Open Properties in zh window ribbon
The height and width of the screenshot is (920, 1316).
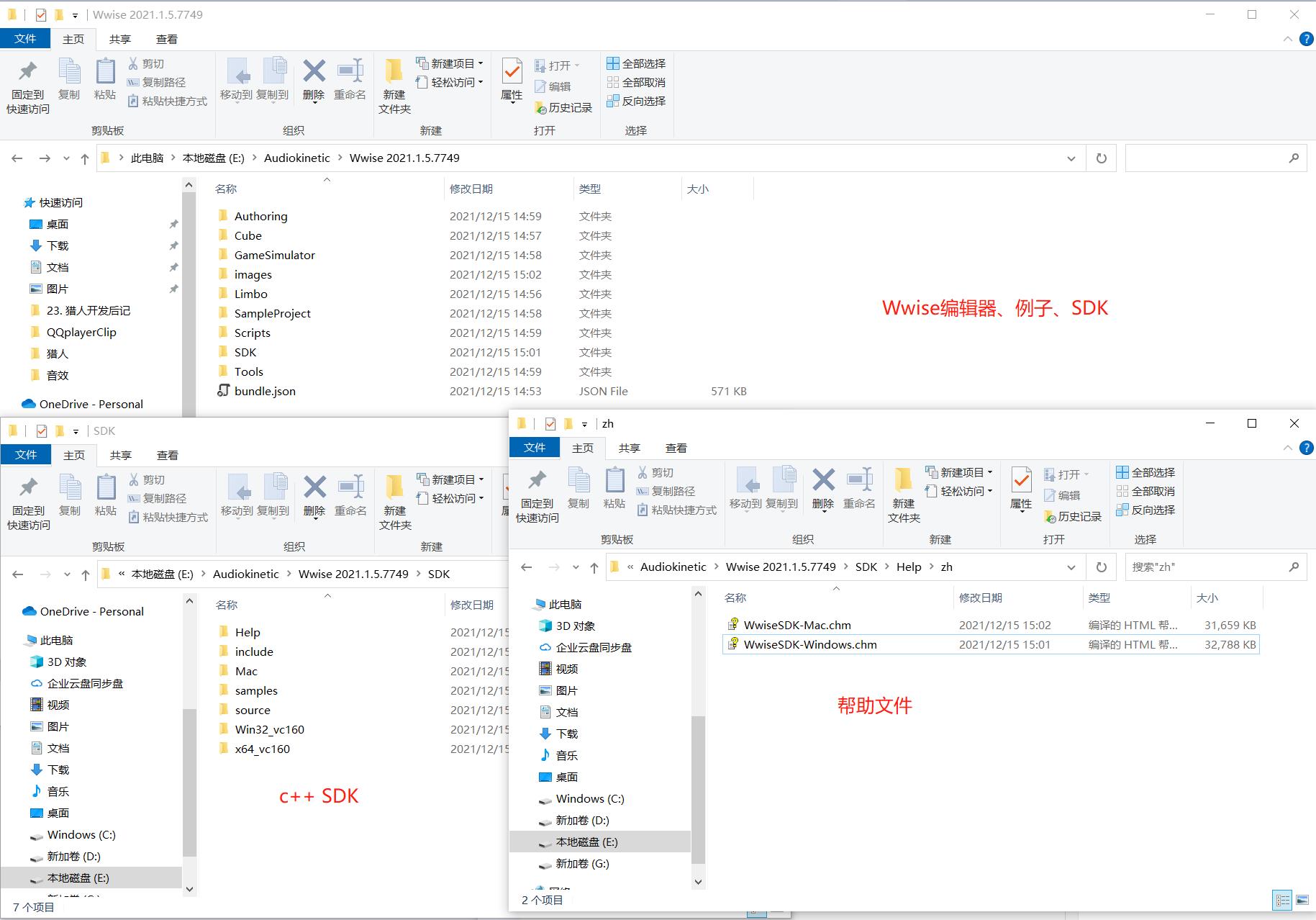(1021, 490)
